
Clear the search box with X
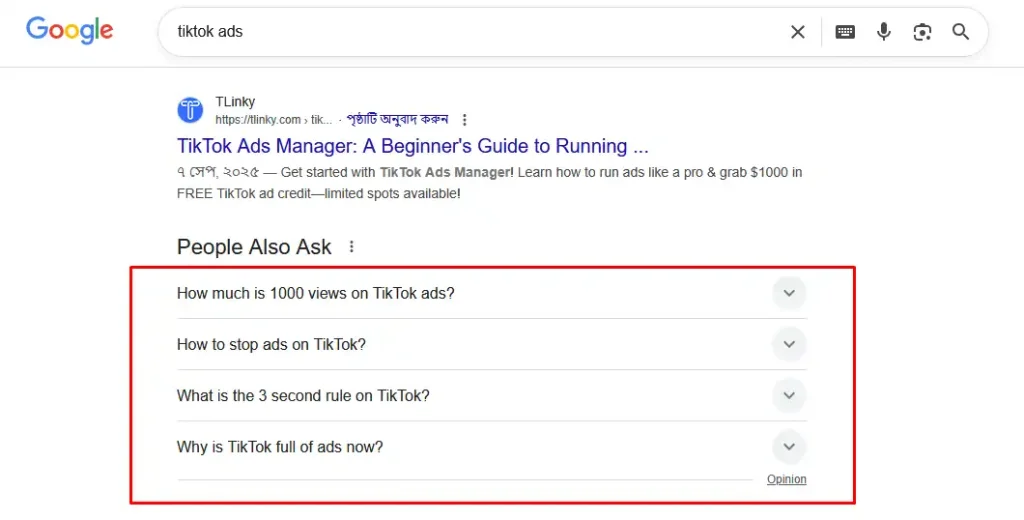click(797, 31)
